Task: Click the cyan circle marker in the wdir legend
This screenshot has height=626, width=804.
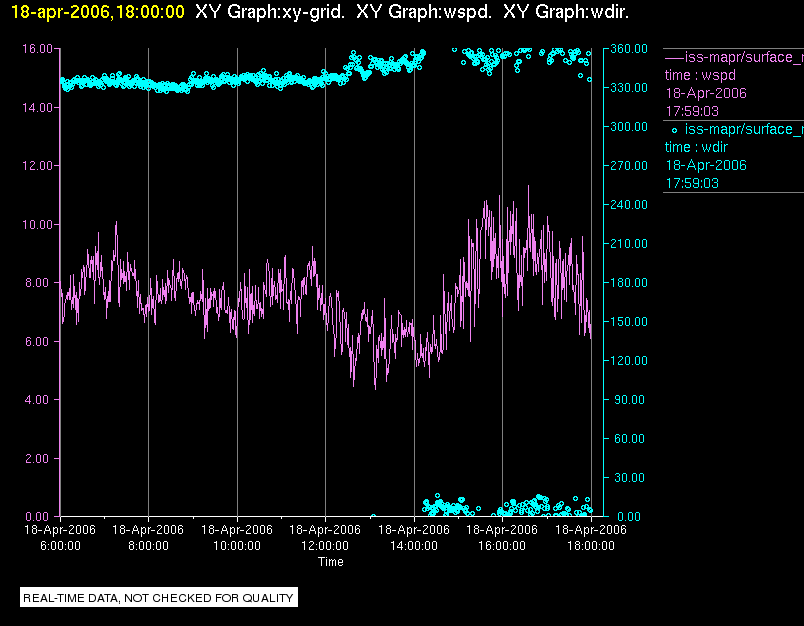Action: pyautogui.click(x=673, y=130)
